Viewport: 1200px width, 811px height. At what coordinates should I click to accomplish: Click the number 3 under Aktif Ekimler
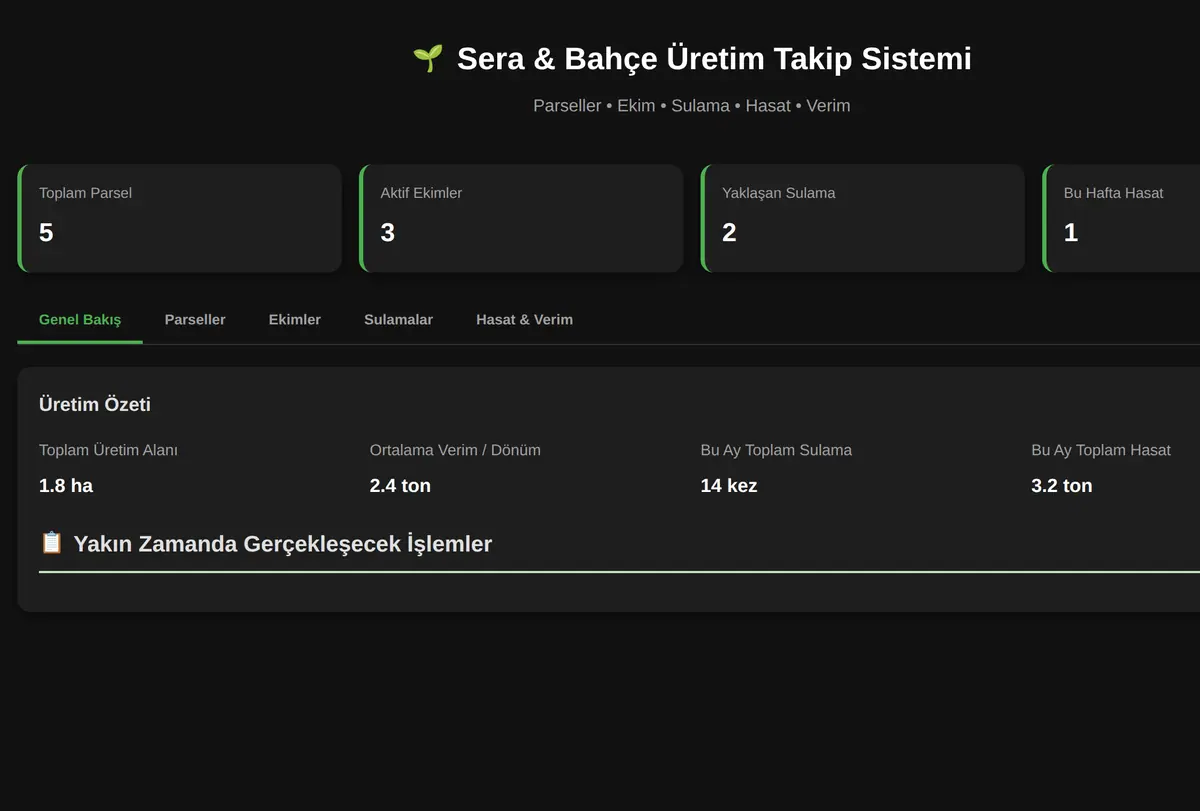click(x=388, y=233)
